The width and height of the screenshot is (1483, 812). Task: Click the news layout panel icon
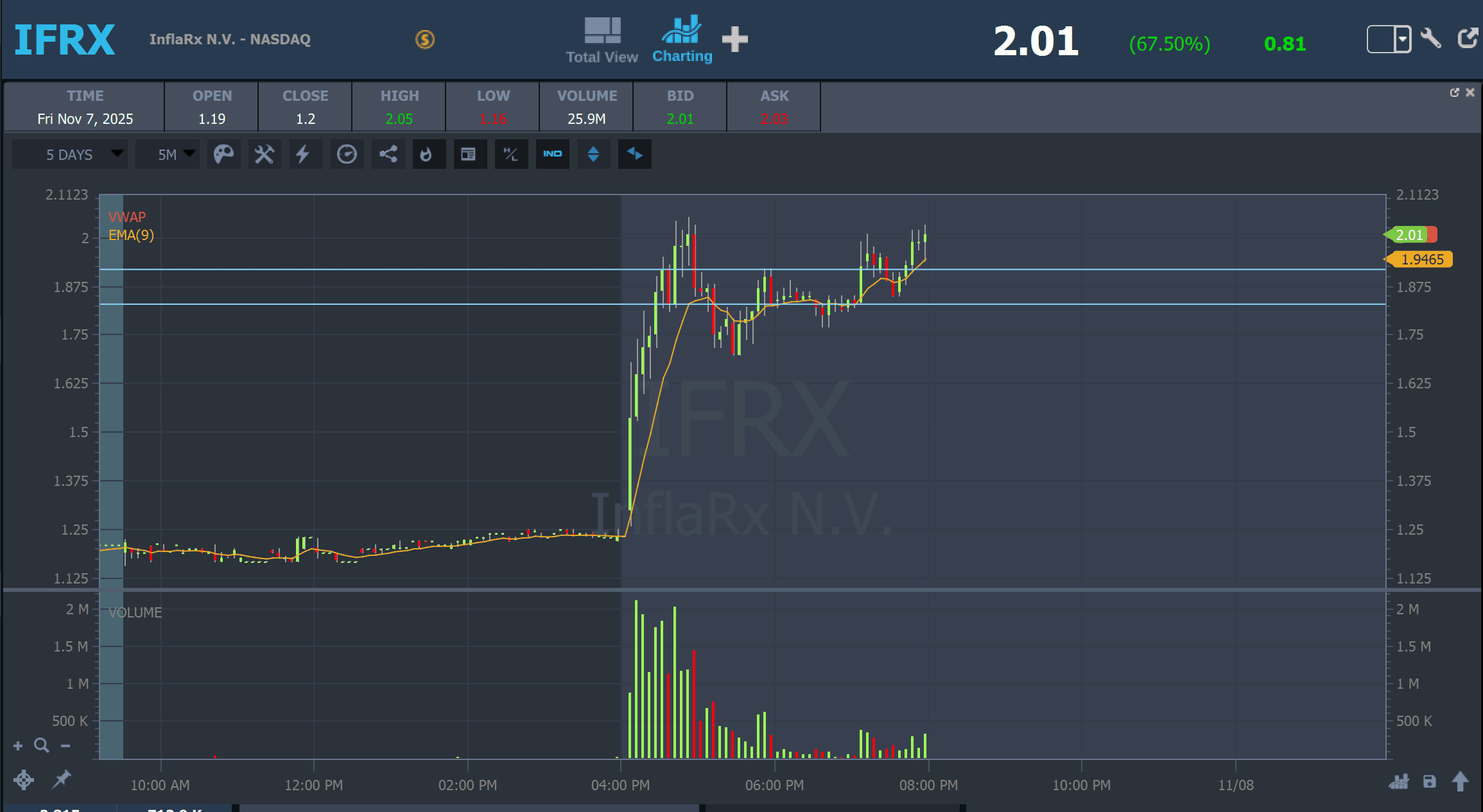point(469,154)
